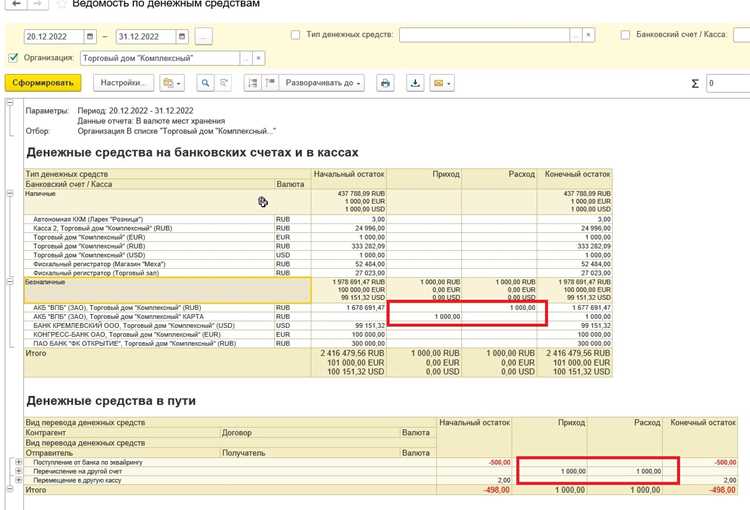
Task: Collapse the Наличные group in left margin
Action: (10, 194)
